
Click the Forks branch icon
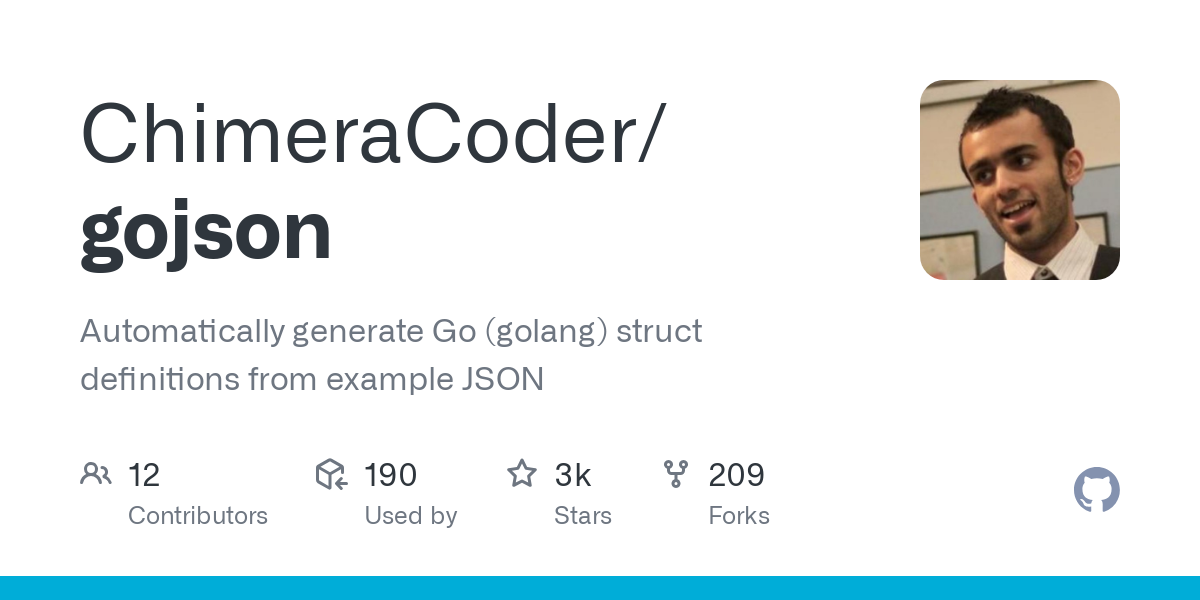(x=676, y=474)
